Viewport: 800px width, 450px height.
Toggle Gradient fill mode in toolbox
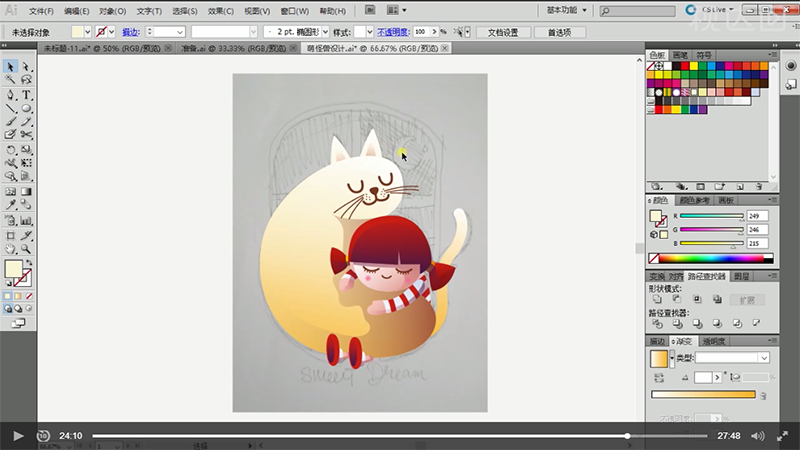click(18, 296)
